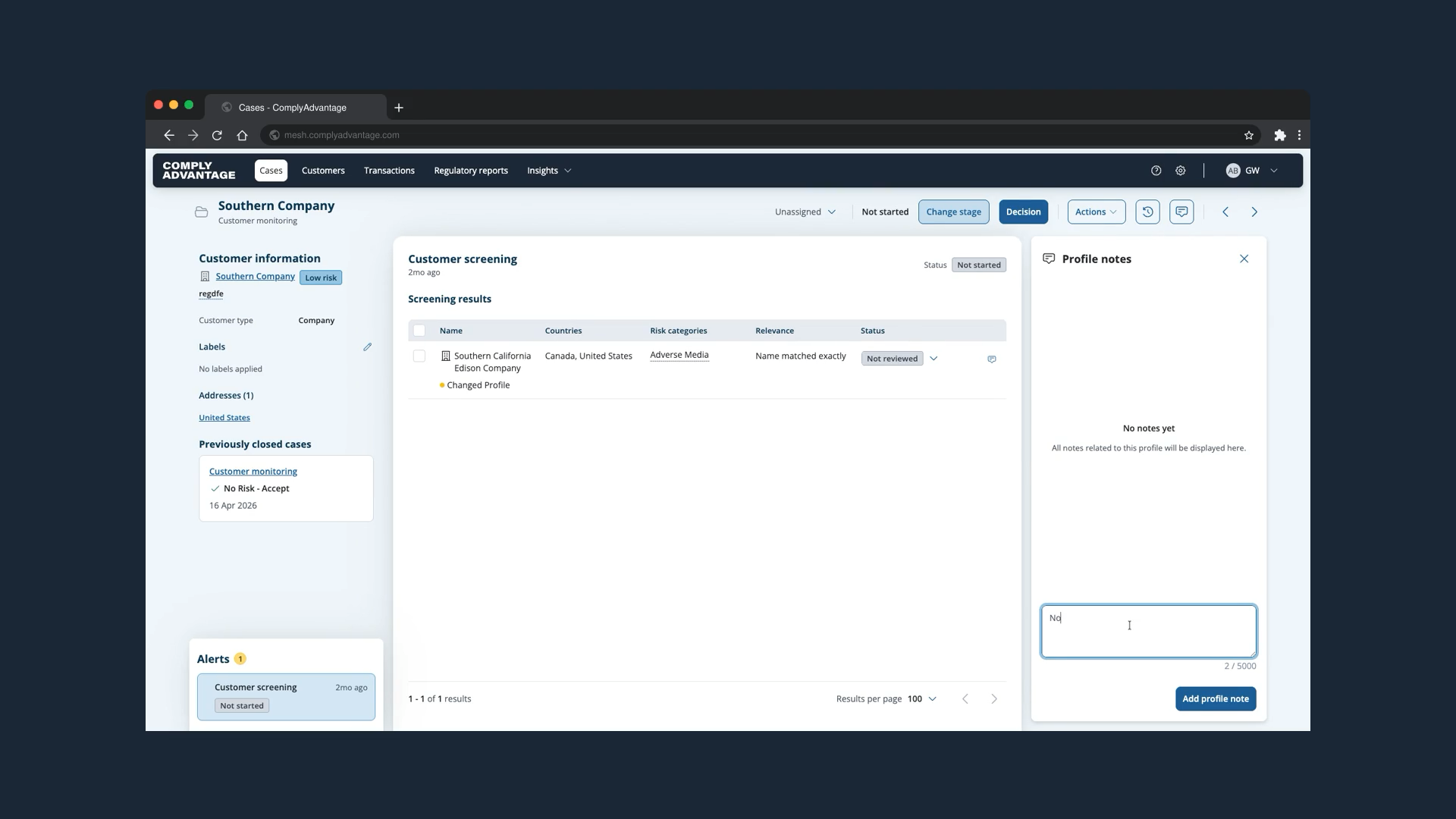This screenshot has height=819, width=1456.
Task: Go to next case arrow
Action: [1254, 212]
